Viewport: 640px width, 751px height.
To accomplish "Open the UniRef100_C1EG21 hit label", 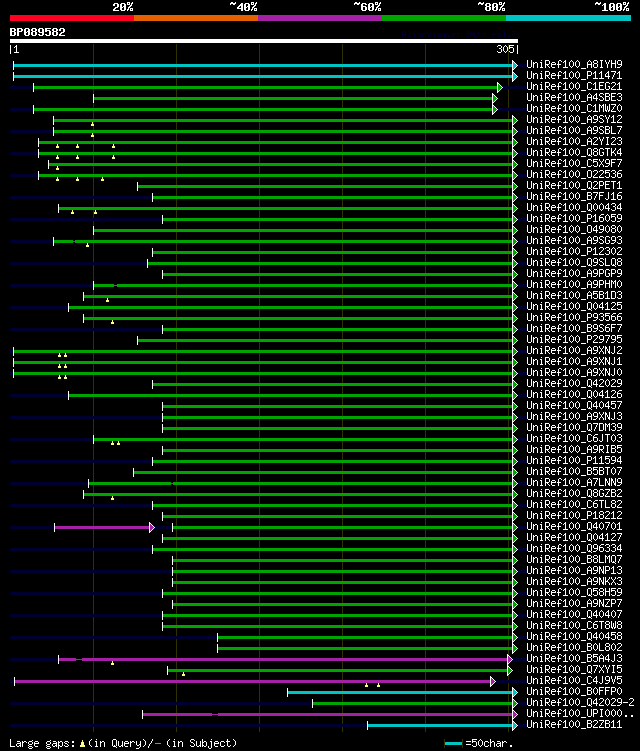I will [x=574, y=86].
